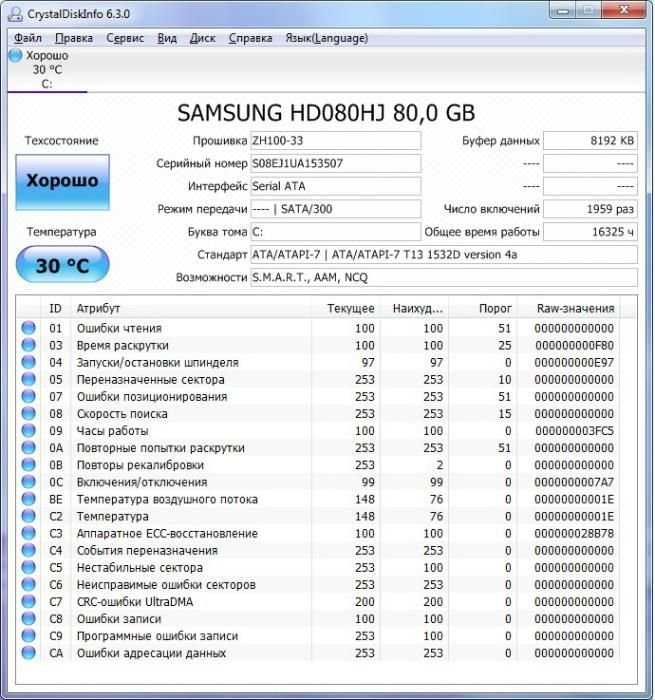Click raw value 0000000007A7
This screenshot has width=655, height=700.
574,483
